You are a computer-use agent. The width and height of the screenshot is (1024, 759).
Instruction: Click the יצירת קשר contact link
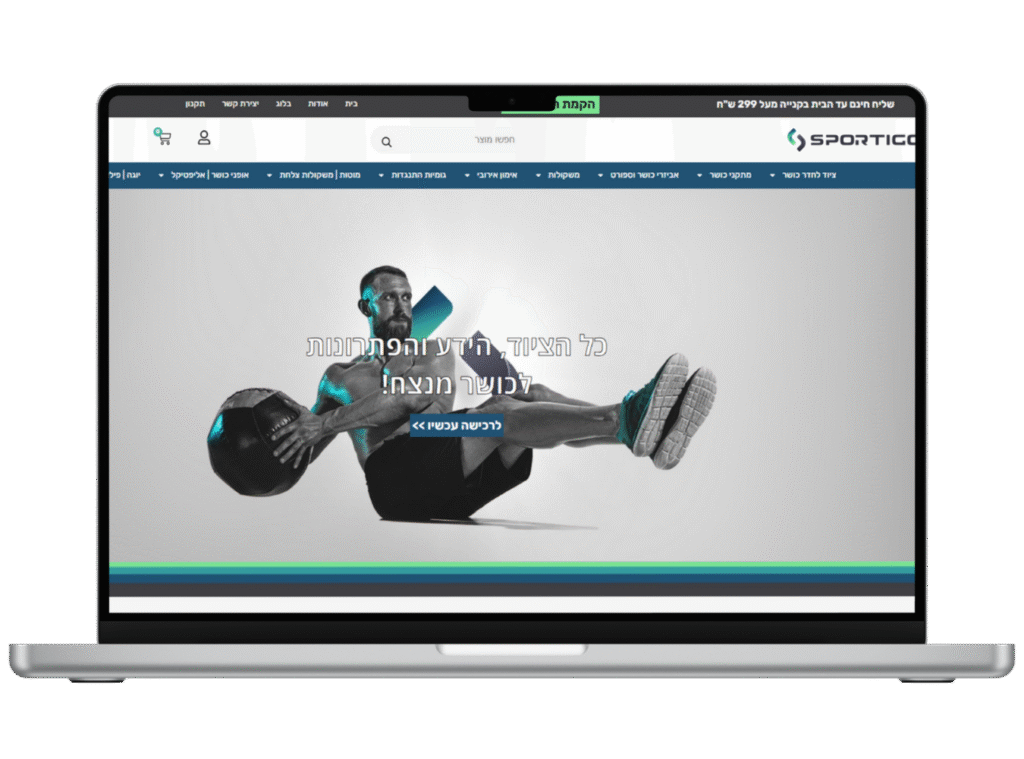coord(240,104)
